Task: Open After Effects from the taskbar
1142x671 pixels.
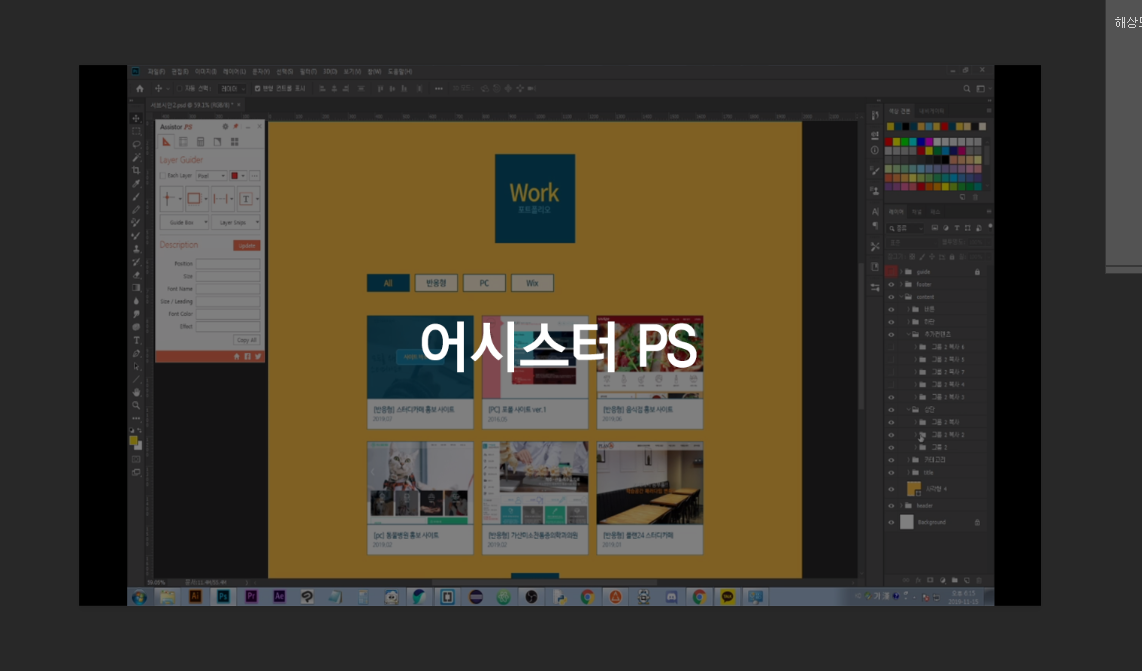Action: [x=279, y=597]
